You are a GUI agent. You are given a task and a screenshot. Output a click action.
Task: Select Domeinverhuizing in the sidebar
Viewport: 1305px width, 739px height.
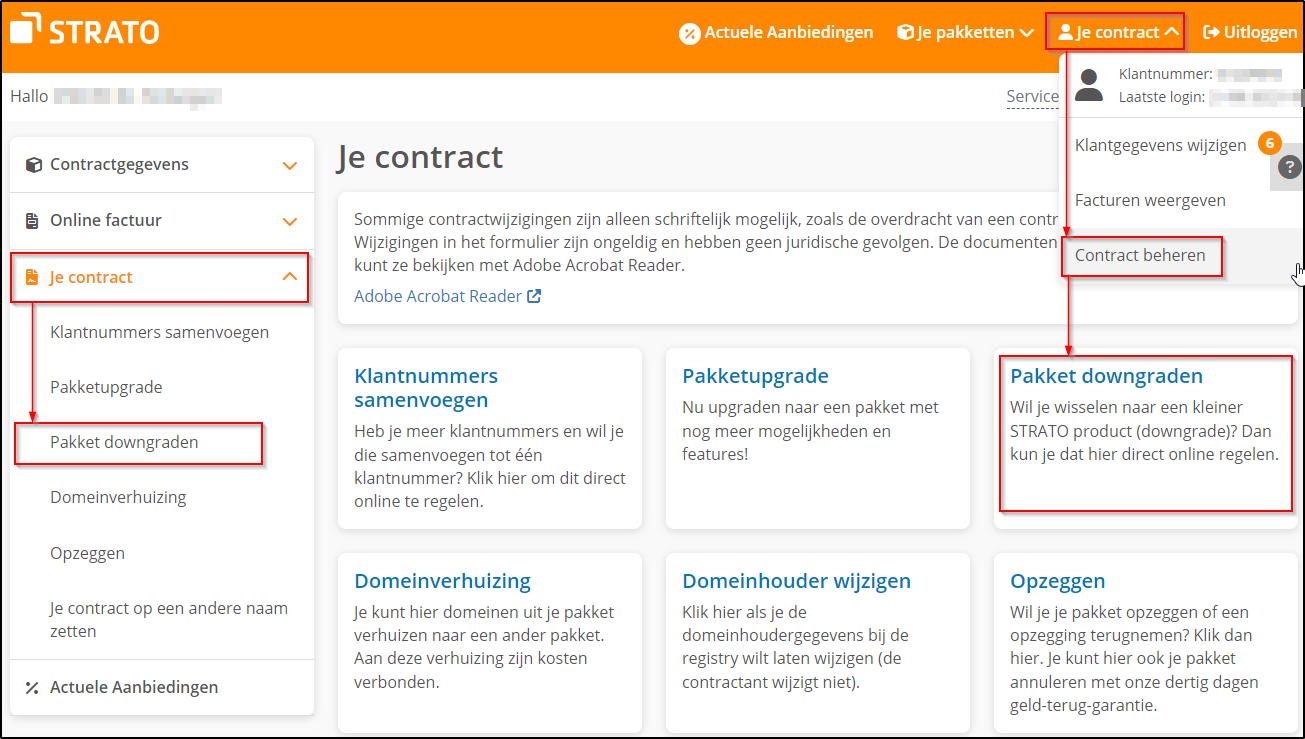click(118, 497)
